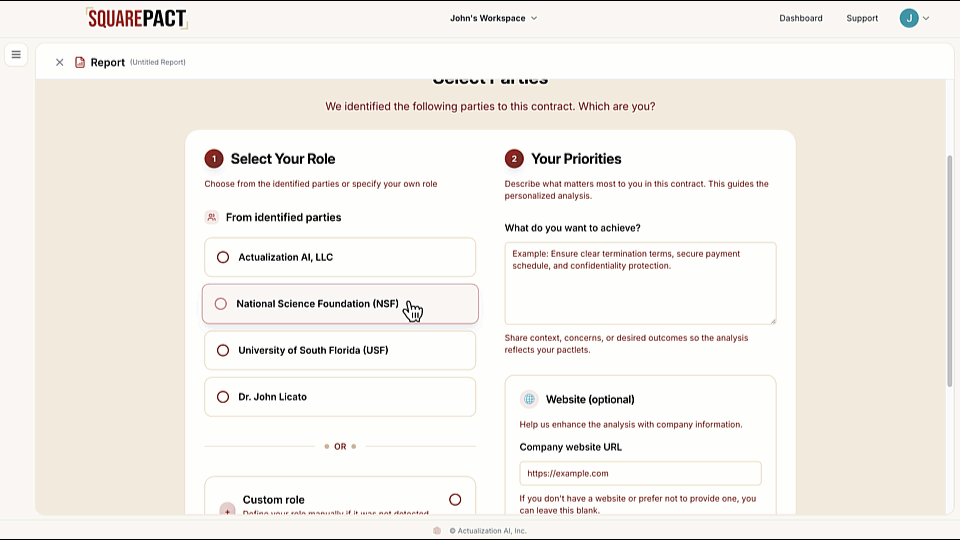The image size is (960, 540).
Task: Select Actualization AI, LLC radio
Action: click(223, 257)
